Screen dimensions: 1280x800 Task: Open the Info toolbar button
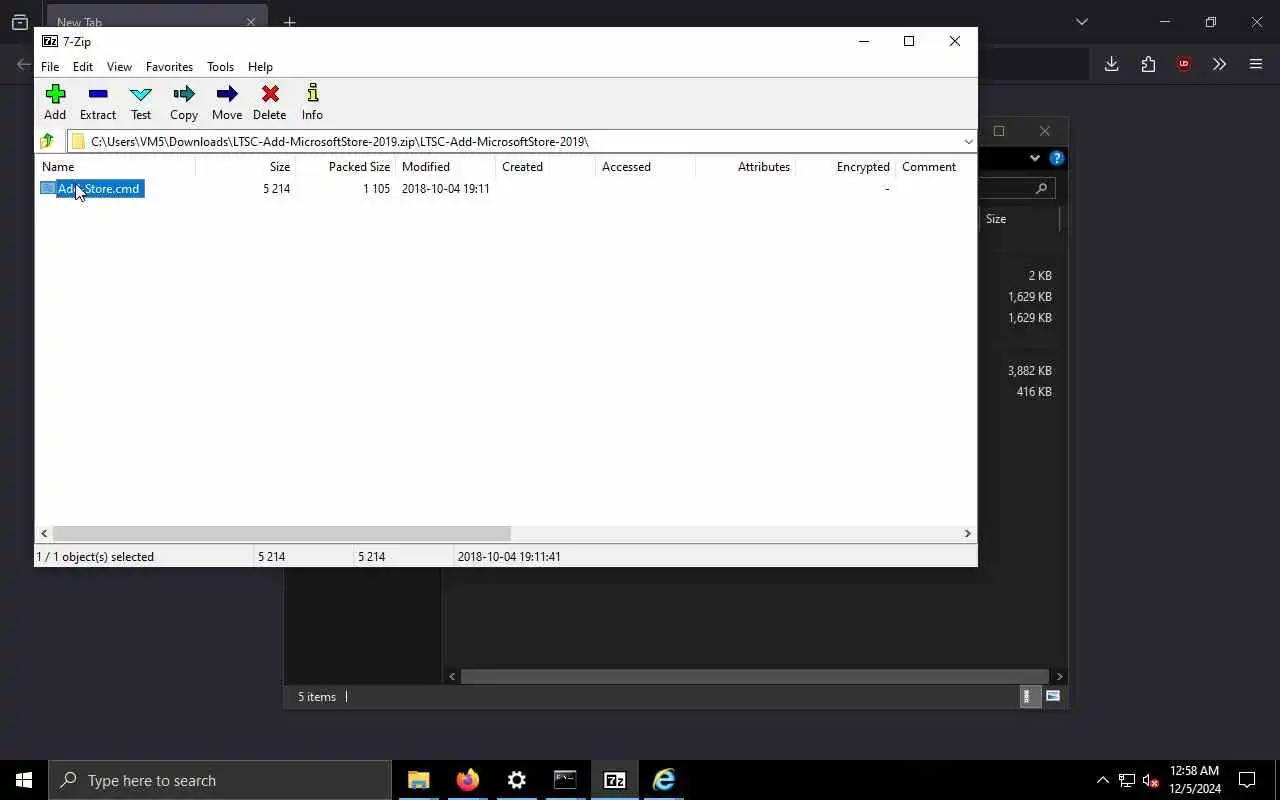click(x=312, y=102)
